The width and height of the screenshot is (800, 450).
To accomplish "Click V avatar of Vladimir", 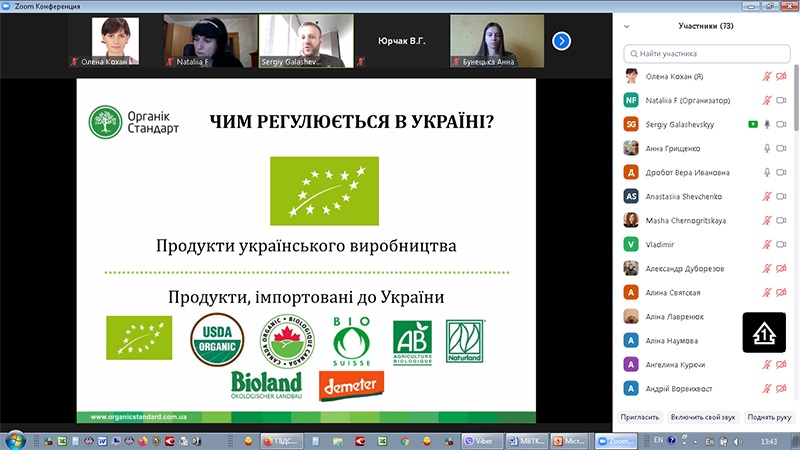I will click(x=631, y=244).
